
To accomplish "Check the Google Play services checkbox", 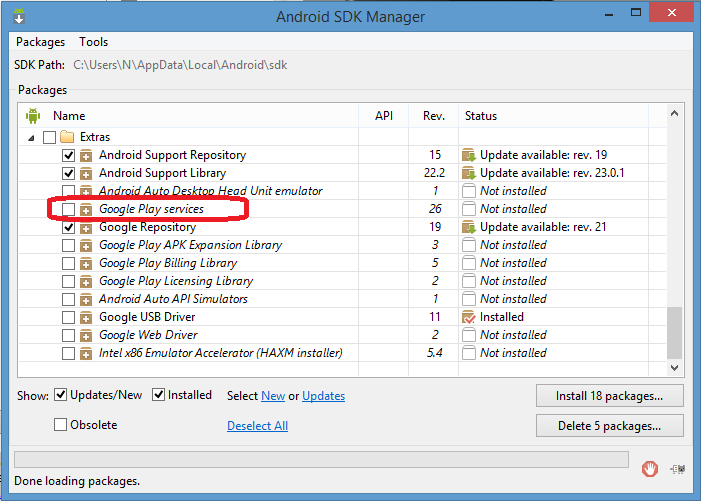I will click(68, 209).
